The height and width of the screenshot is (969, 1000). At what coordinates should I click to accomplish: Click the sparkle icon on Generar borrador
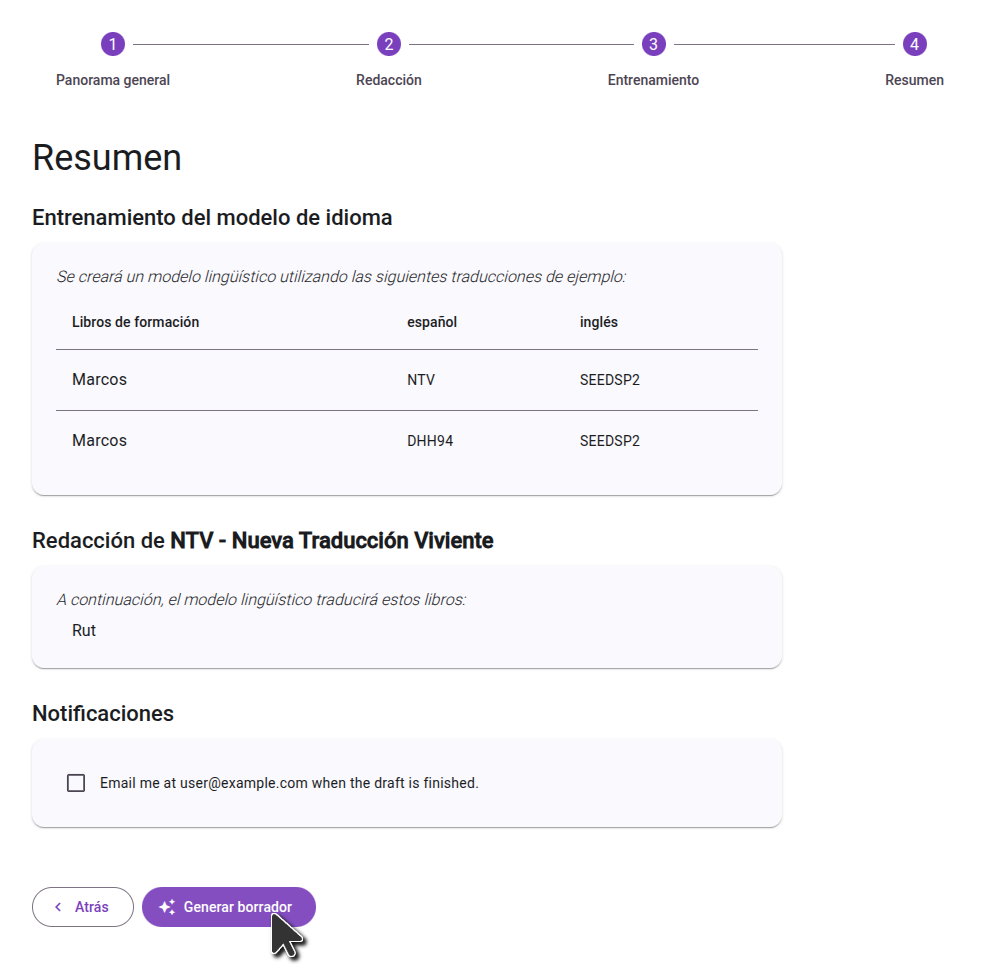(167, 907)
